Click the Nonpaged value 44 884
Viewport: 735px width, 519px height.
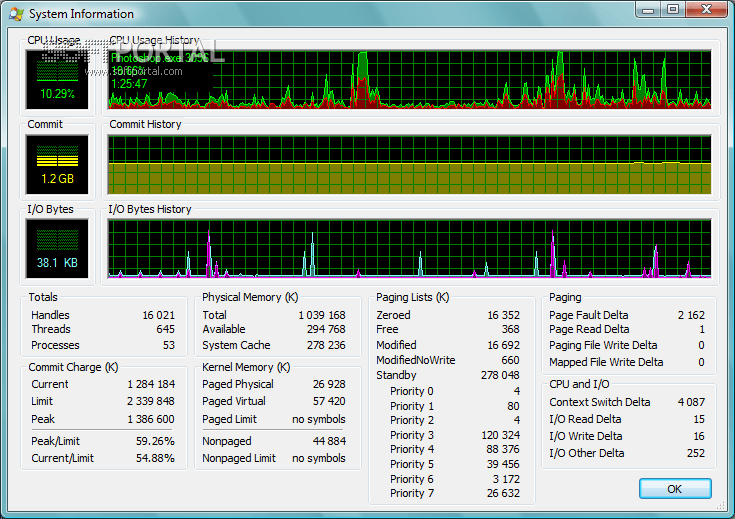point(329,441)
